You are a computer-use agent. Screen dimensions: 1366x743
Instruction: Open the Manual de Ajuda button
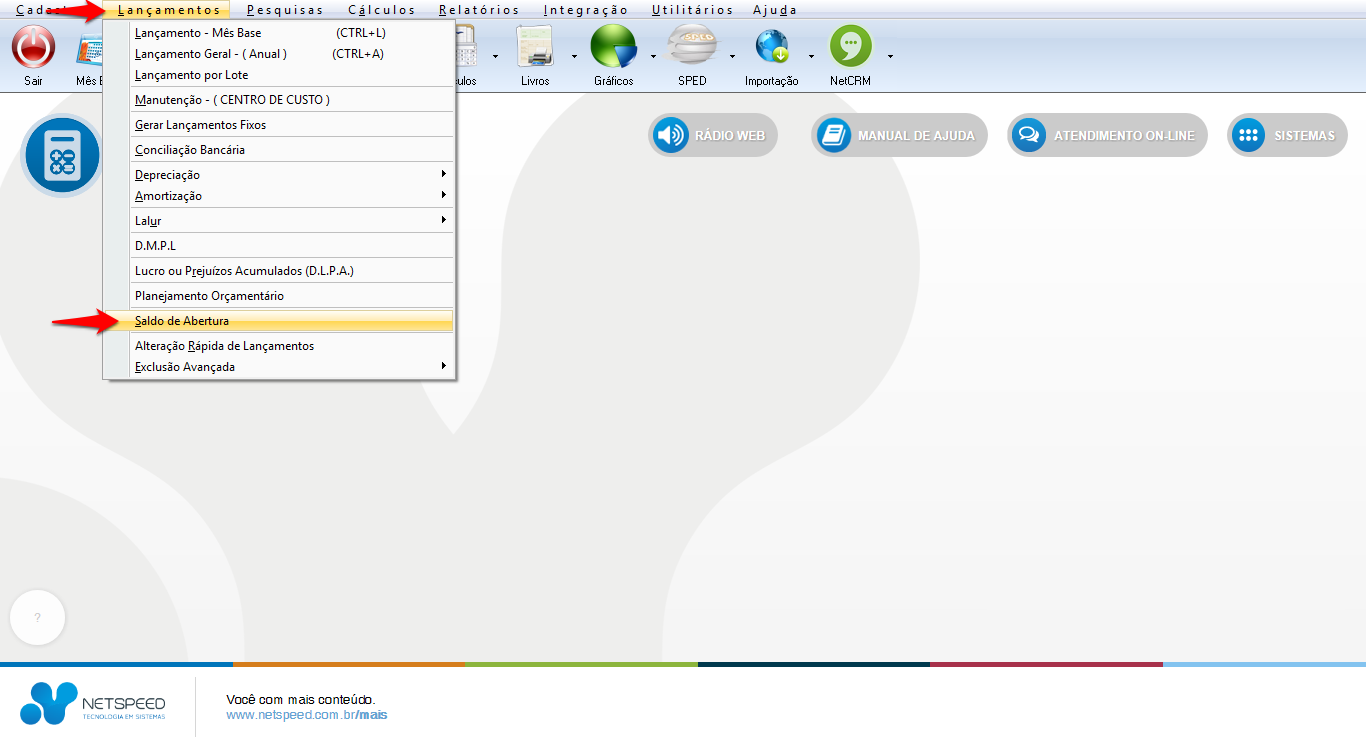coord(899,135)
